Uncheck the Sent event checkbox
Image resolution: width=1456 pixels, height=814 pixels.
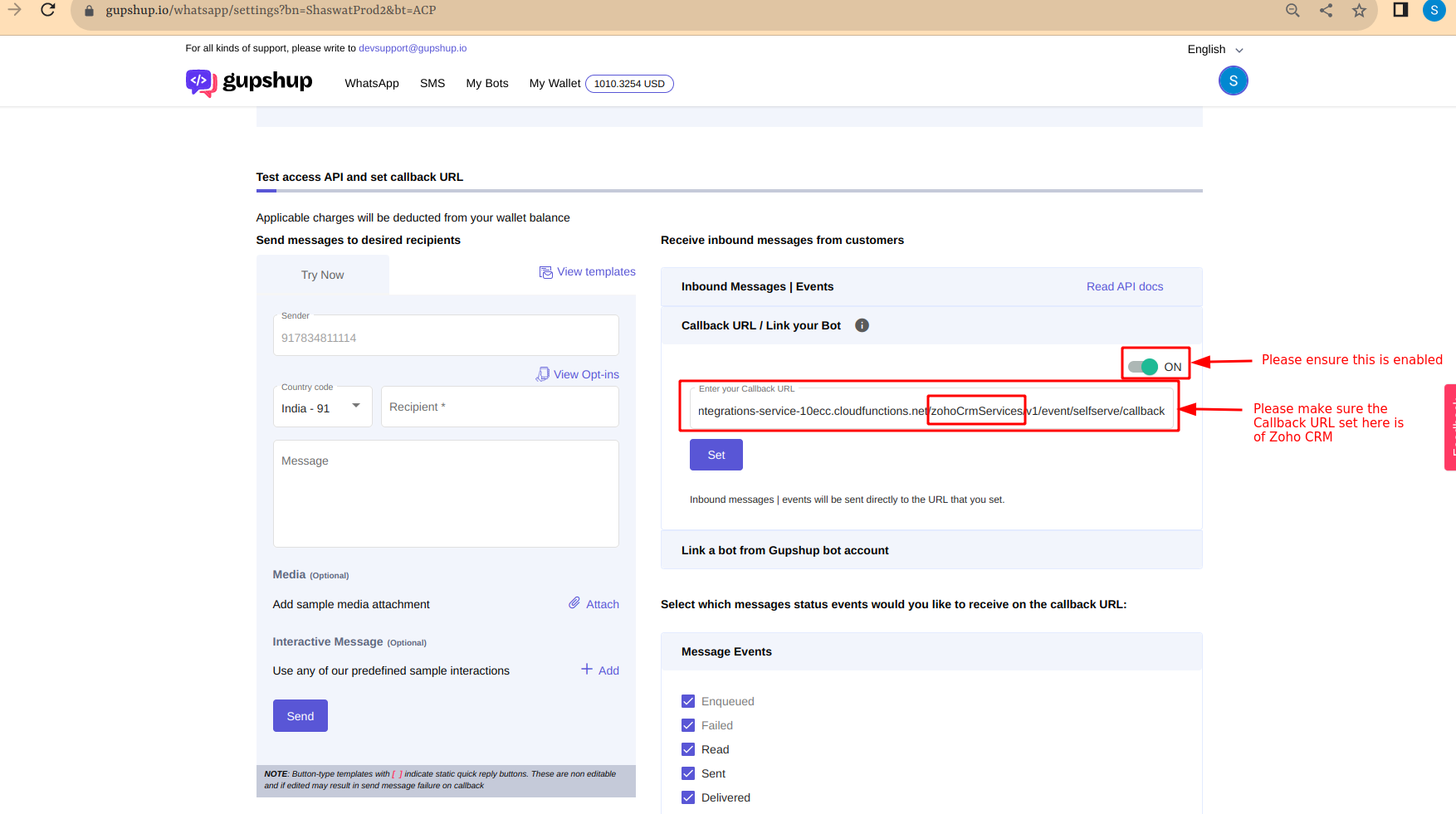(688, 773)
